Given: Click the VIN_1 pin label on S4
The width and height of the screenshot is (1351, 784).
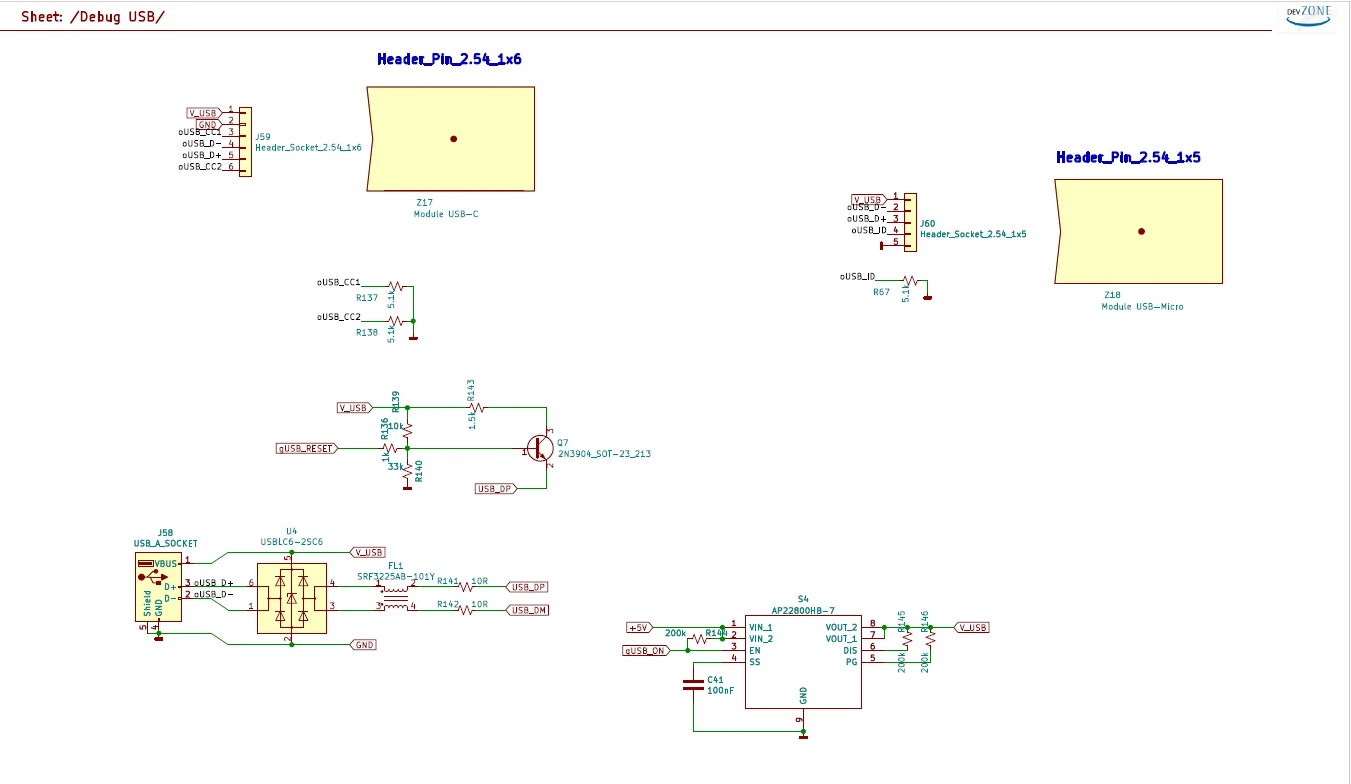Looking at the screenshot, I should (x=760, y=627).
